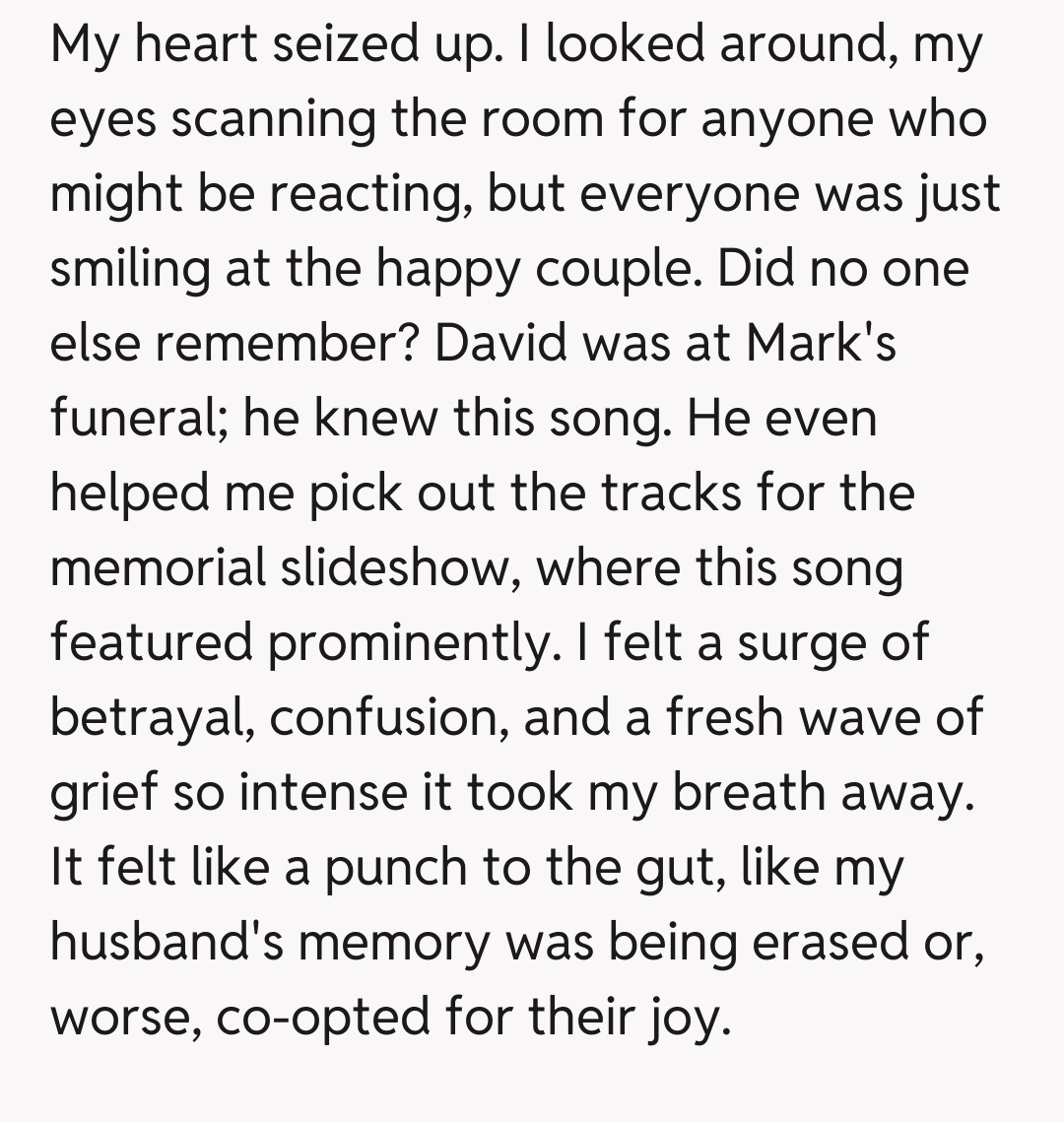The width and height of the screenshot is (1064, 1122).
Task: Click the hyphenated word "co-opted"
Action: point(323,1018)
